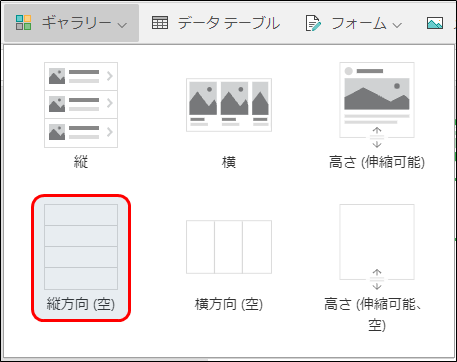Select the 横 gallery layout thumbnail
The height and width of the screenshot is (362, 457).
(x=229, y=105)
